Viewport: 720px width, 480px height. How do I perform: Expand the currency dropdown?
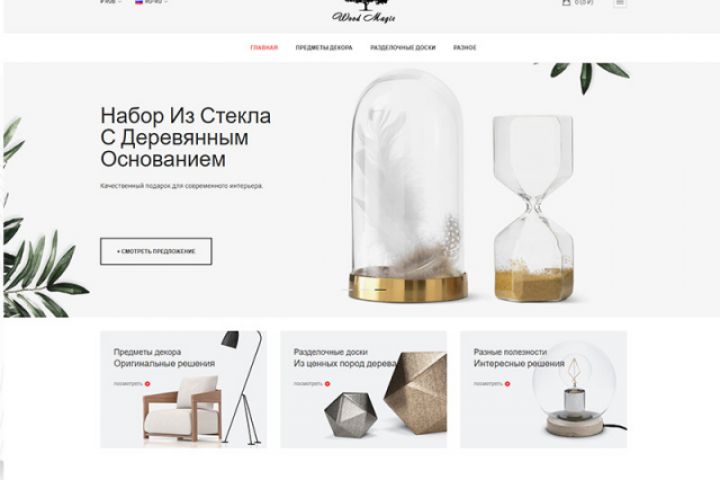(111, 2)
